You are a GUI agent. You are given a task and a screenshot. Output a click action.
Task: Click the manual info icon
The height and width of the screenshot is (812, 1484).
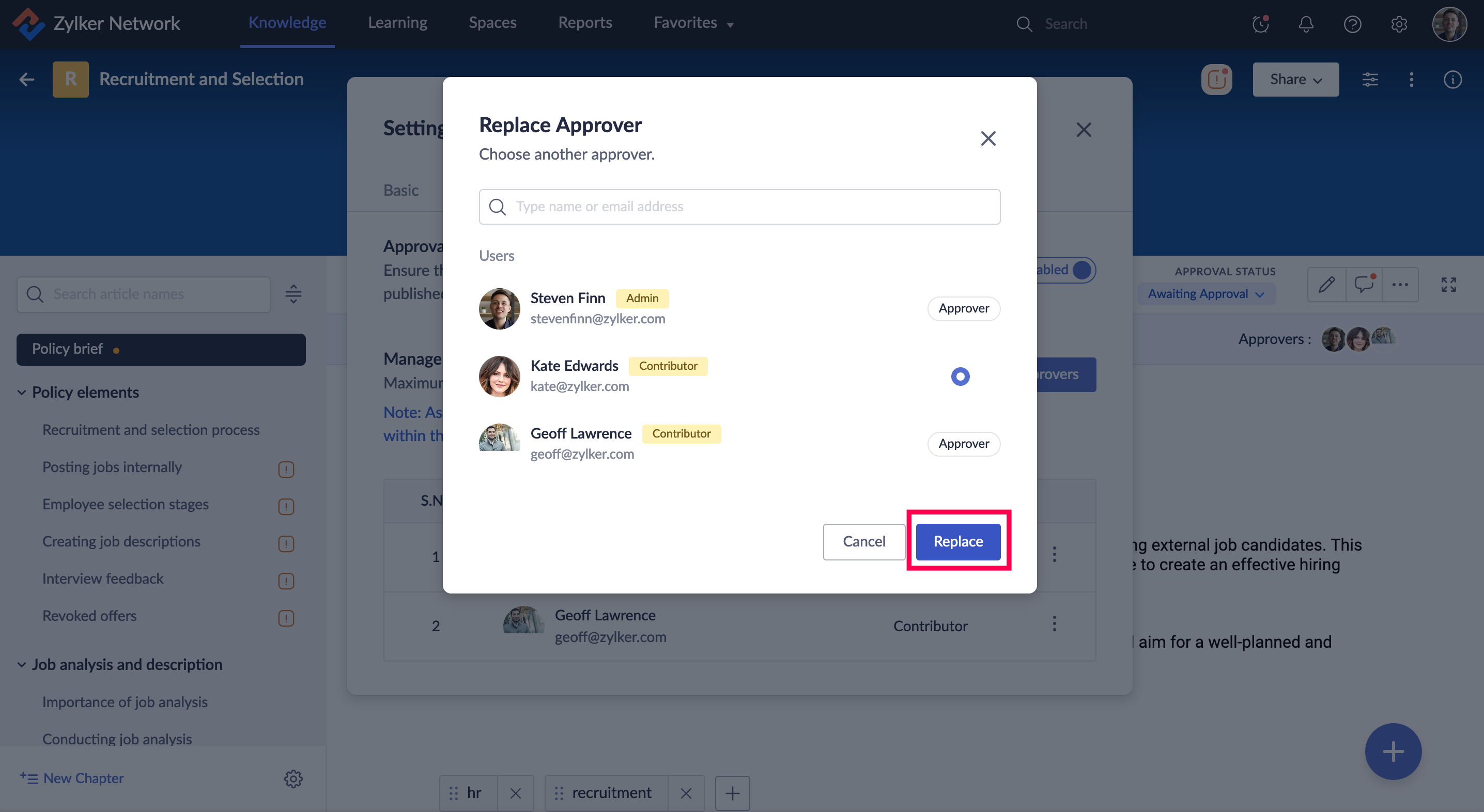click(1452, 80)
